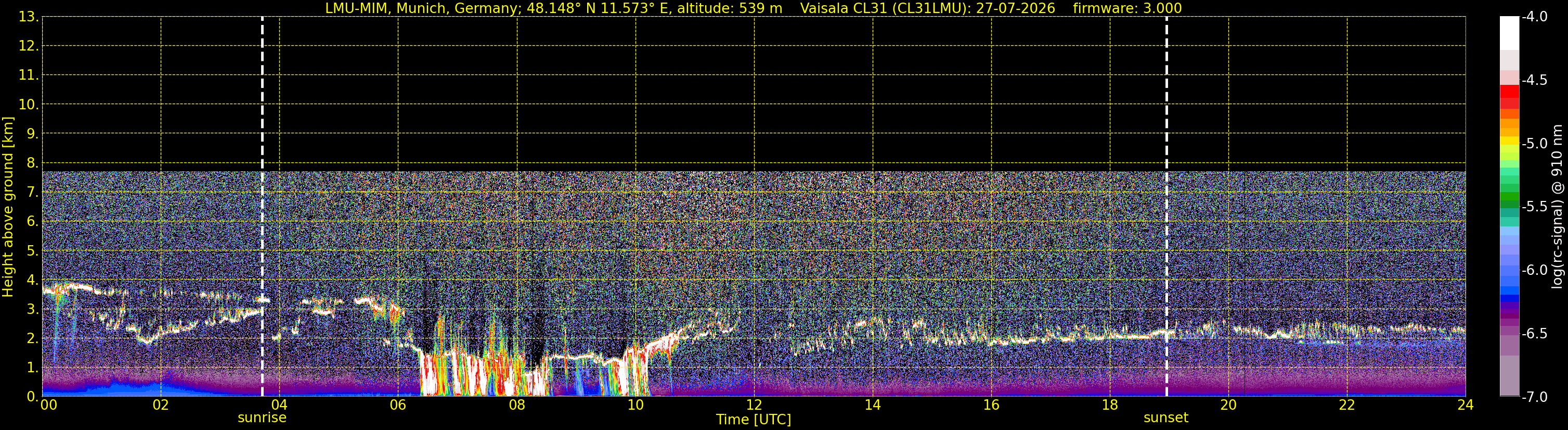
Task: Click the 06 hour tick on the time axis
Action: tap(397, 406)
